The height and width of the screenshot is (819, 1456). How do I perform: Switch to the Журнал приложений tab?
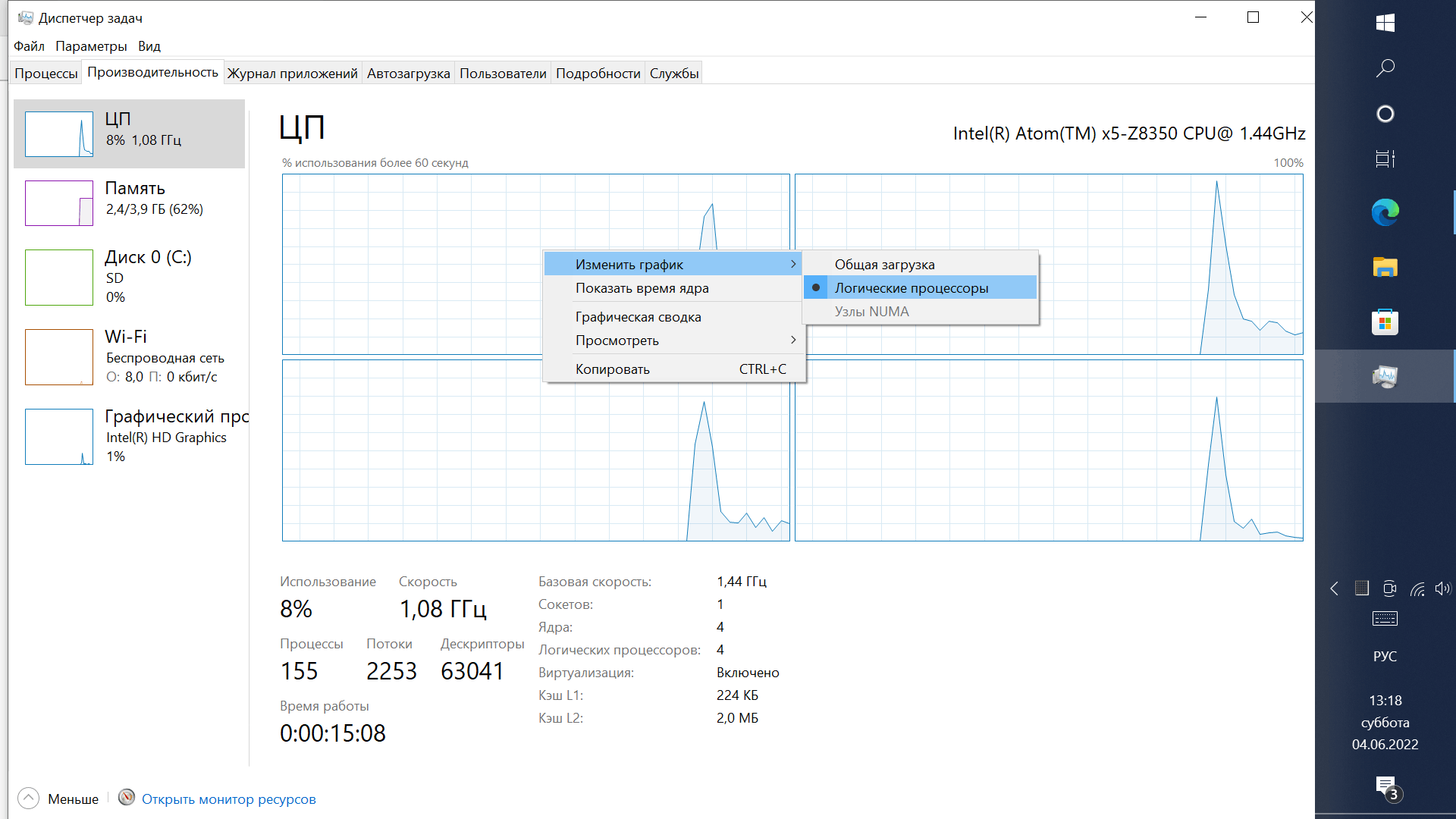[x=293, y=74]
